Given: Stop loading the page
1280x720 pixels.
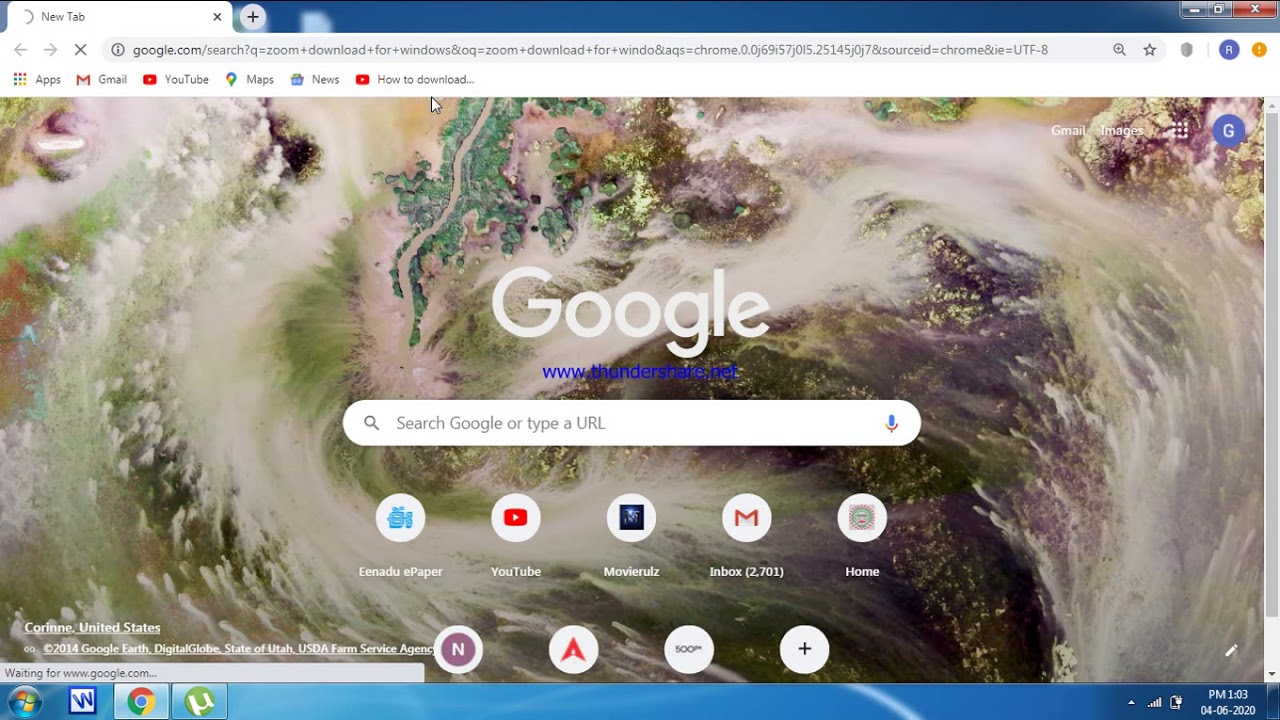Looking at the screenshot, I should (81, 50).
